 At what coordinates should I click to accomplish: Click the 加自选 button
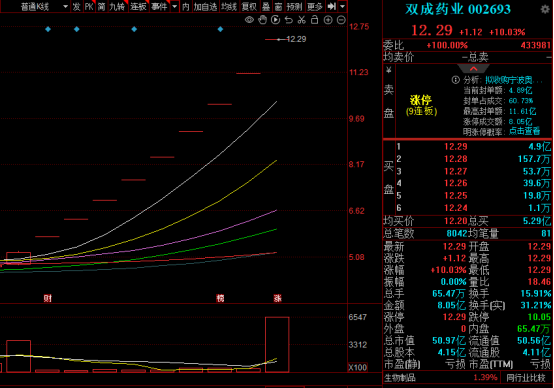[x=205, y=6]
